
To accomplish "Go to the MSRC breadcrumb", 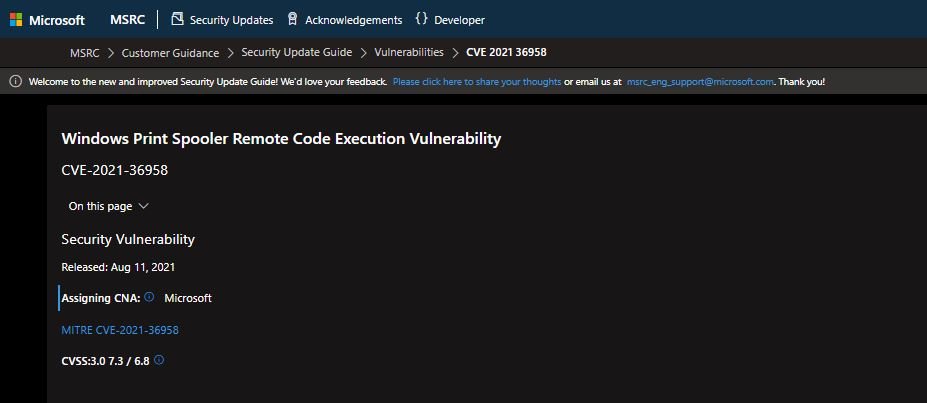I will coord(85,53).
